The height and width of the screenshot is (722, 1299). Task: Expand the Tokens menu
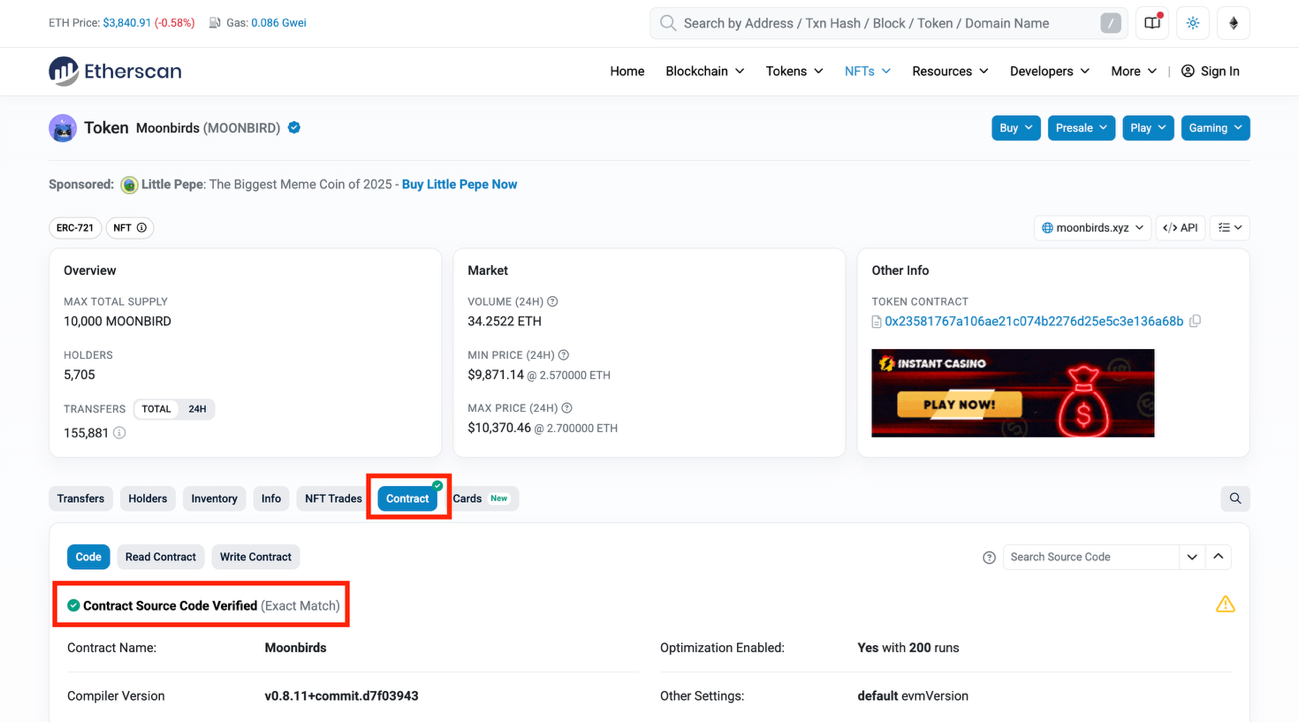(x=795, y=71)
